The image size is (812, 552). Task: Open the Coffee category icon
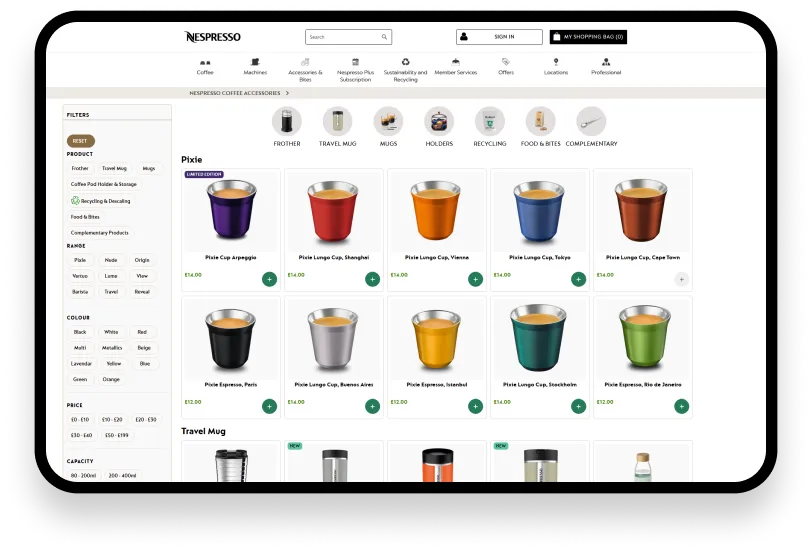click(x=205, y=63)
